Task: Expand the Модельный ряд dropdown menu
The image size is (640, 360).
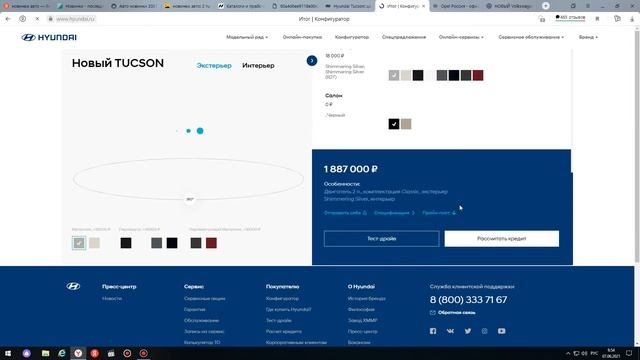Action: (x=247, y=37)
